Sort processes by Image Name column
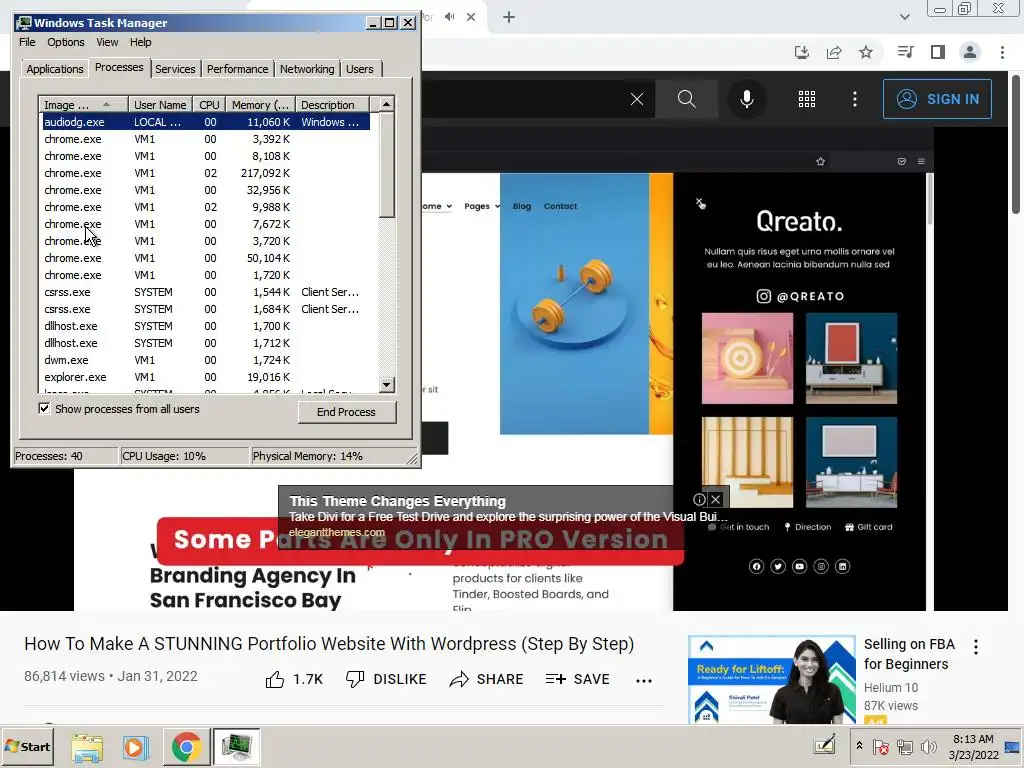This screenshot has height=768, width=1024. tap(83, 105)
